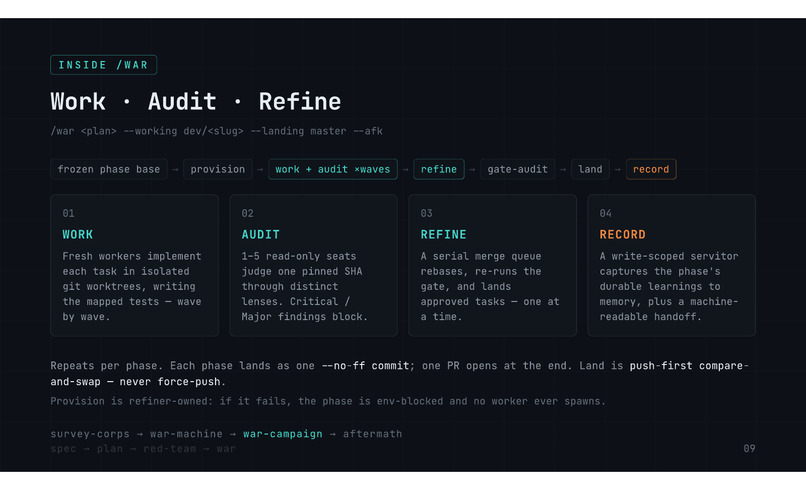The image size is (806, 490).
Task: Click highlighted 'war-campaign' in footer breadcrumb
Action: [x=283, y=434]
